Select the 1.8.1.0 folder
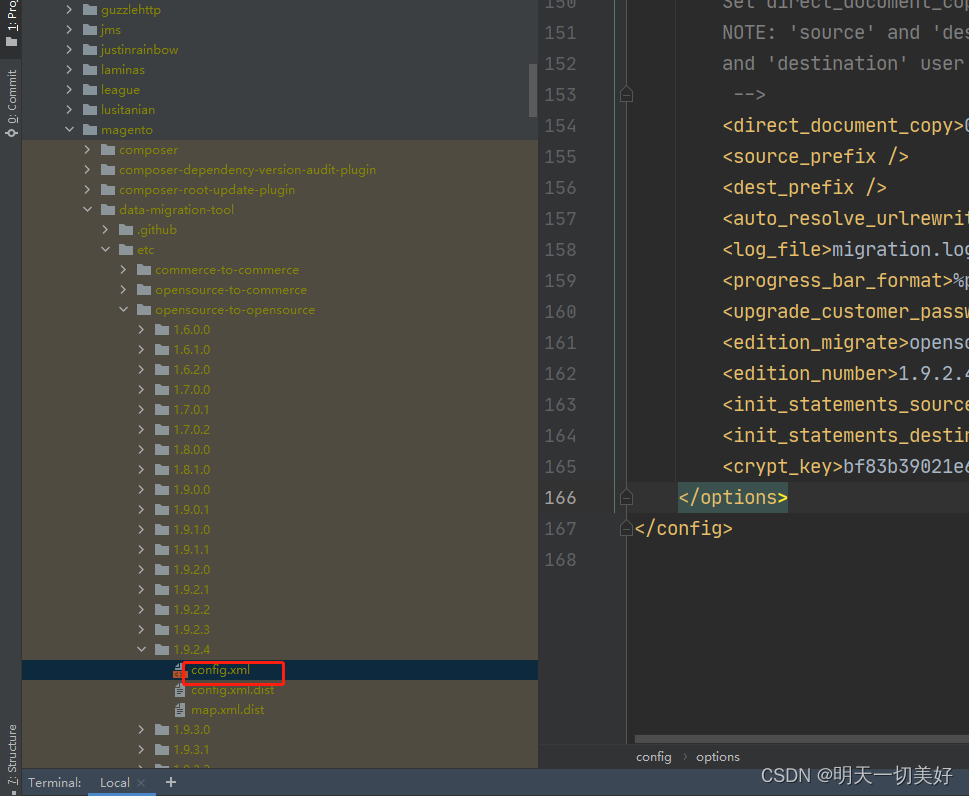The width and height of the screenshot is (969, 796). point(192,469)
